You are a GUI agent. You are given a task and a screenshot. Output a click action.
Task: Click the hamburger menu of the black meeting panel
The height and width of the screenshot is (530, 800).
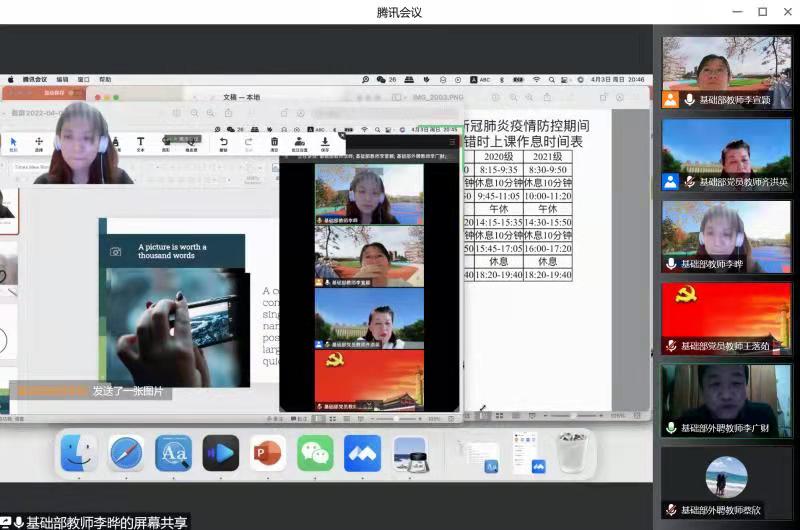coord(452,142)
